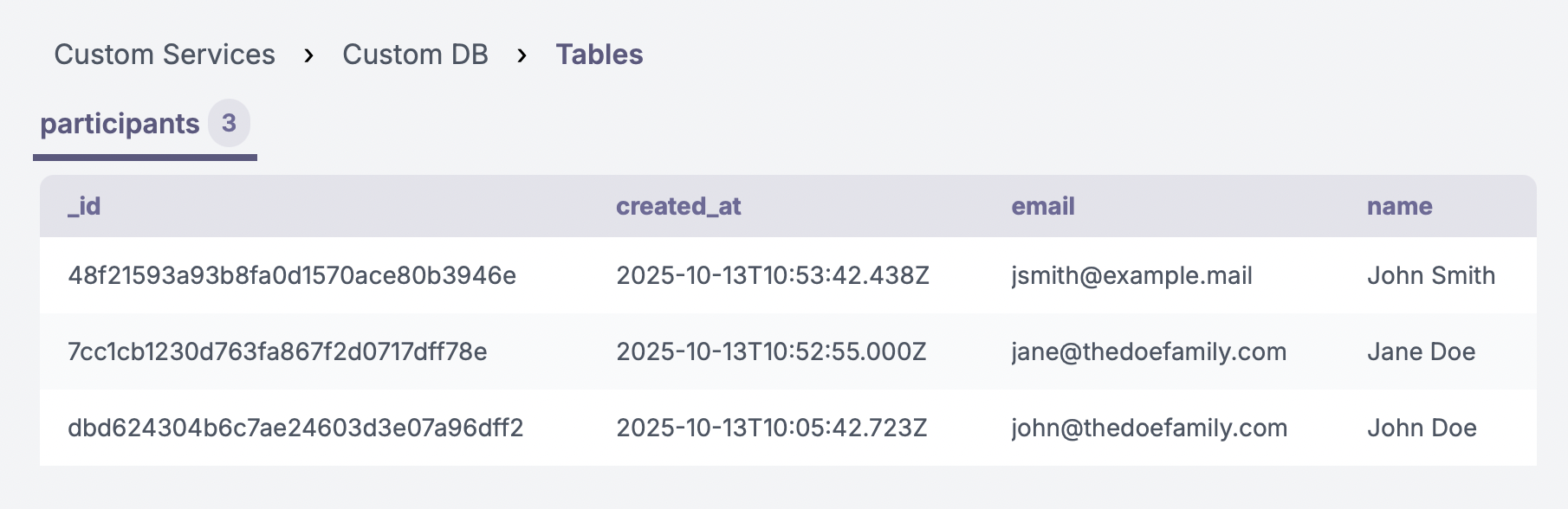Click the john@thedoefamily.com email cell
The width and height of the screenshot is (1568, 509).
(1149, 428)
